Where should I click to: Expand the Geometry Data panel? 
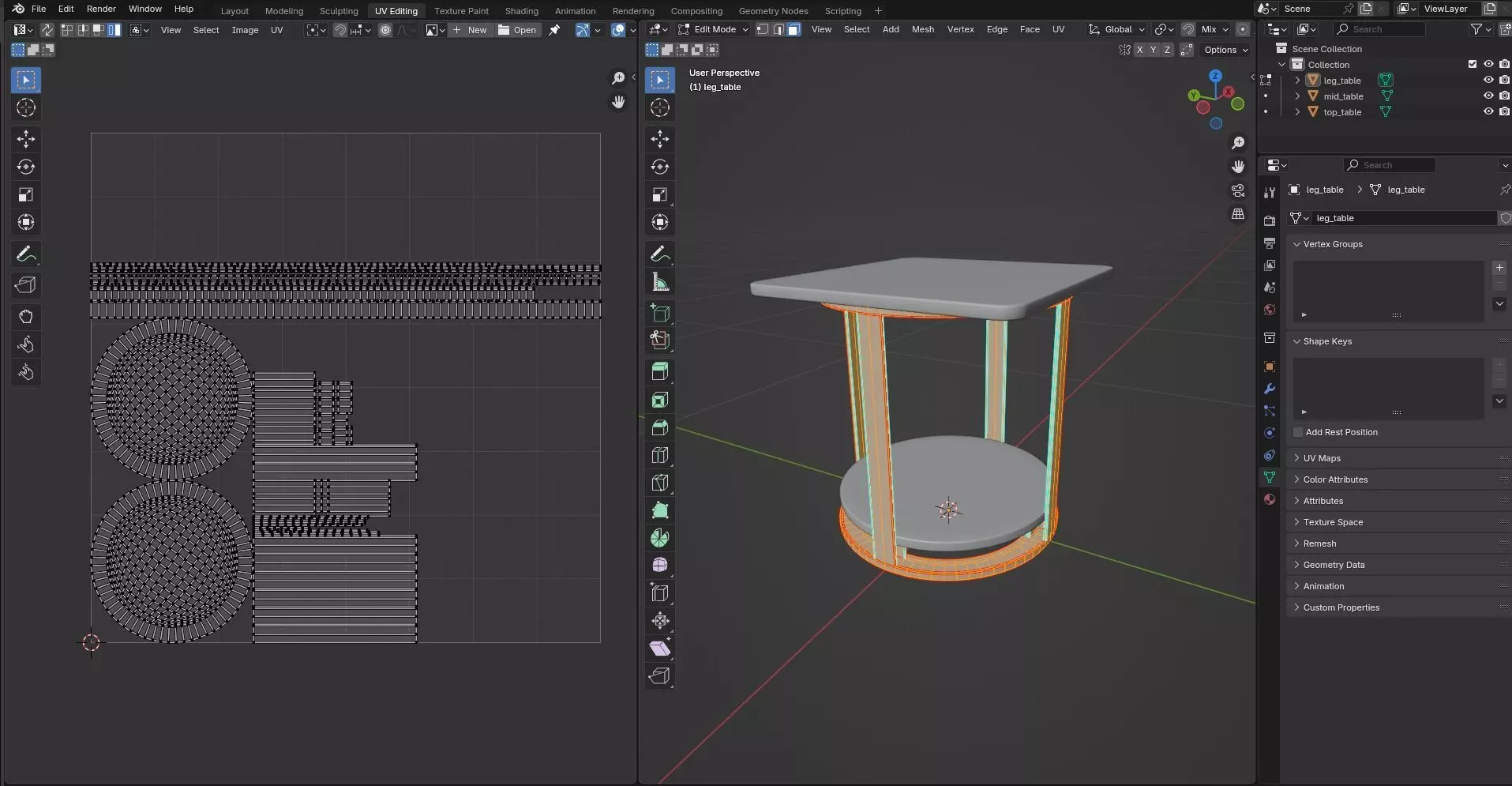point(1334,565)
